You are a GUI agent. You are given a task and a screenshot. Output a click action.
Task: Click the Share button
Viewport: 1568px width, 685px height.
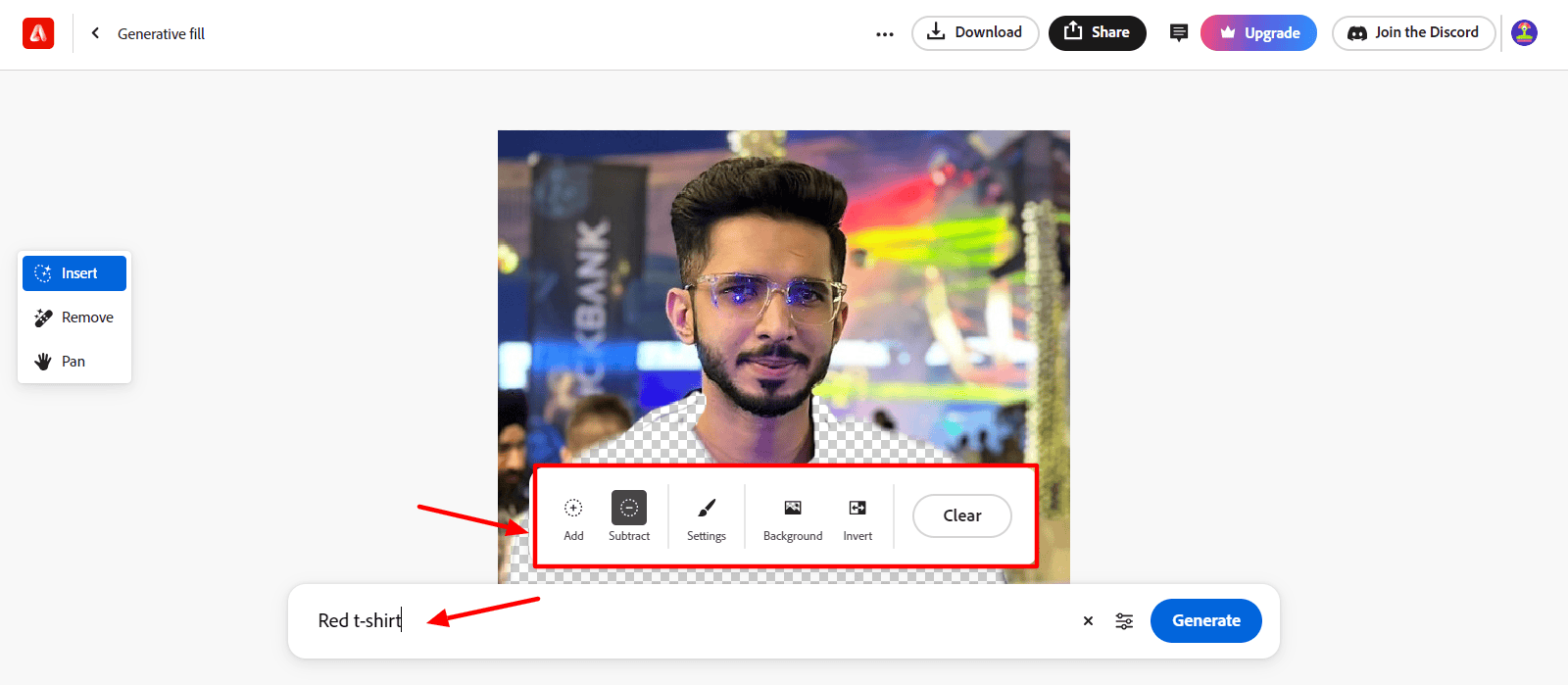(x=1097, y=32)
